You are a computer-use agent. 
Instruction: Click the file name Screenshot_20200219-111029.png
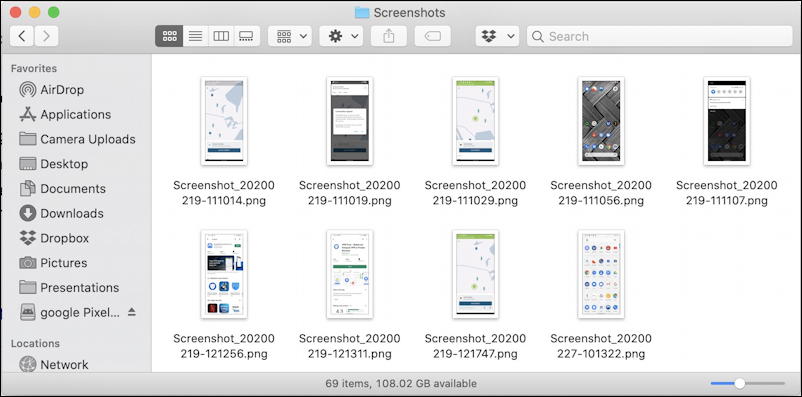click(476, 193)
